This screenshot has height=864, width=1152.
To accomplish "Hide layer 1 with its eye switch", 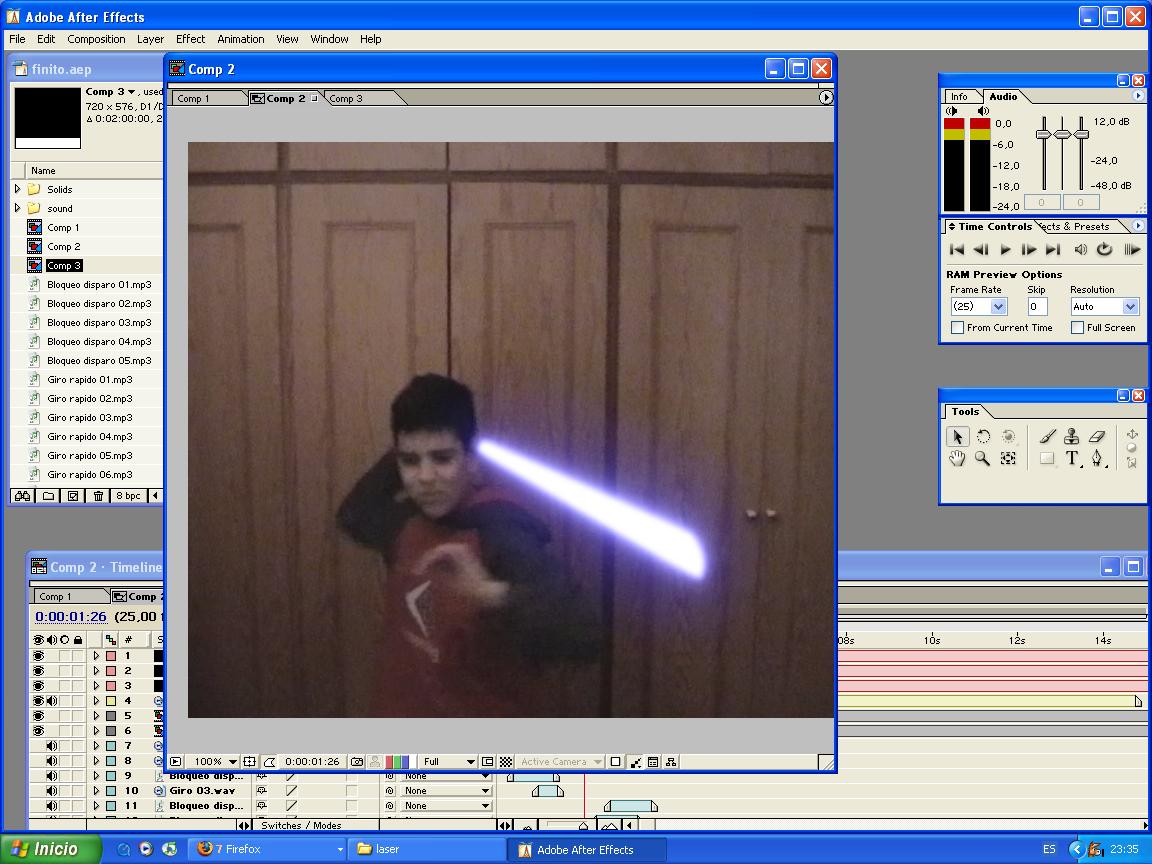I will coord(38,656).
